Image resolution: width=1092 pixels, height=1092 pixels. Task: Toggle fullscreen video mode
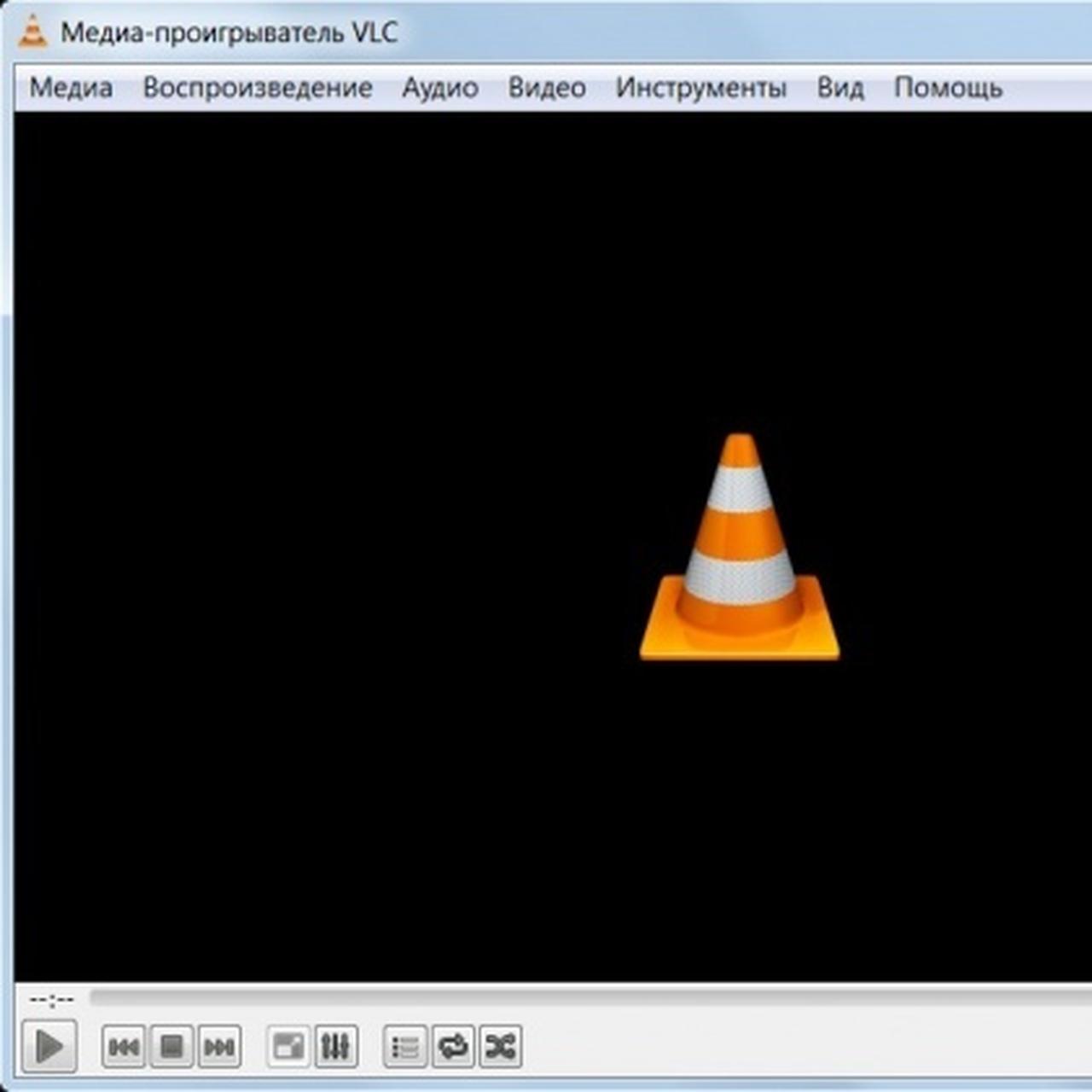[288, 1046]
